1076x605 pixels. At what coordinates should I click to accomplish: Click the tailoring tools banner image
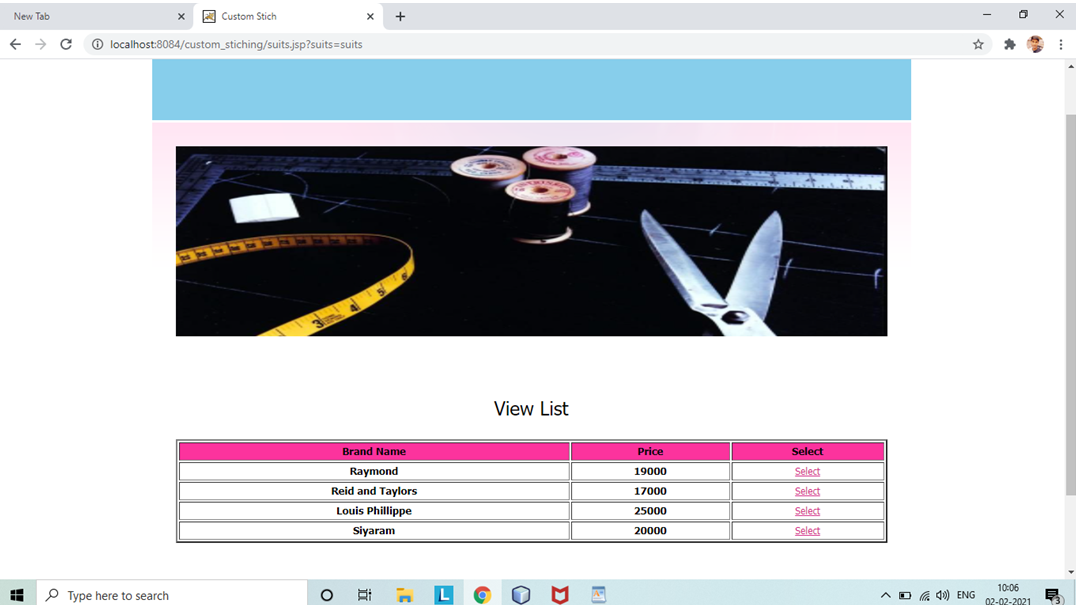point(531,241)
